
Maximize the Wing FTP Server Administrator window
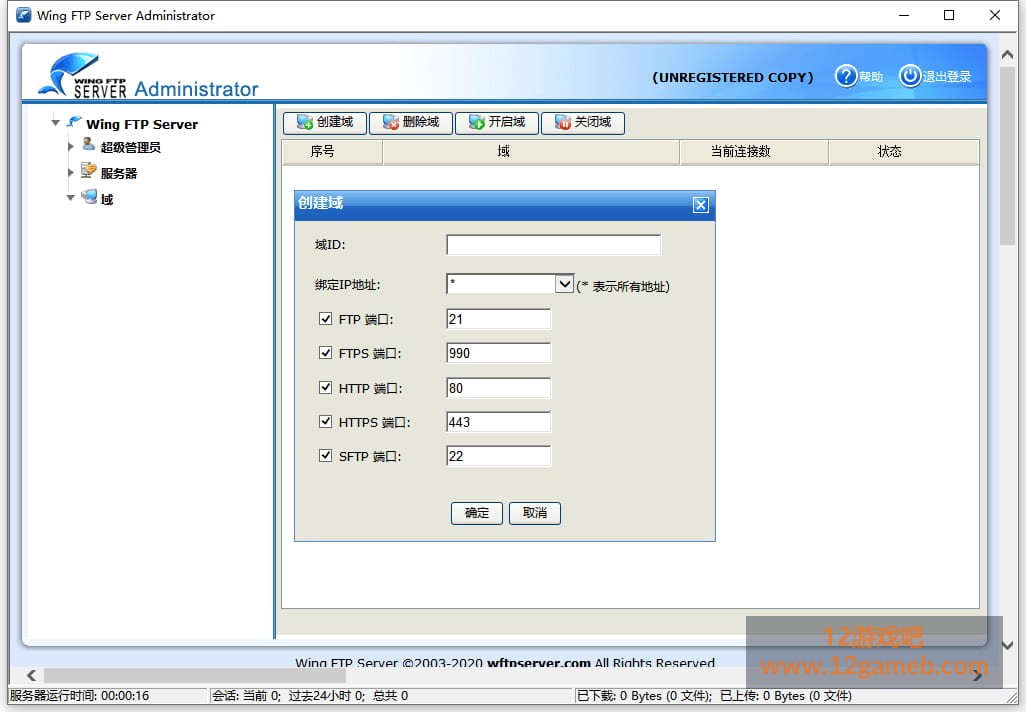pos(949,15)
